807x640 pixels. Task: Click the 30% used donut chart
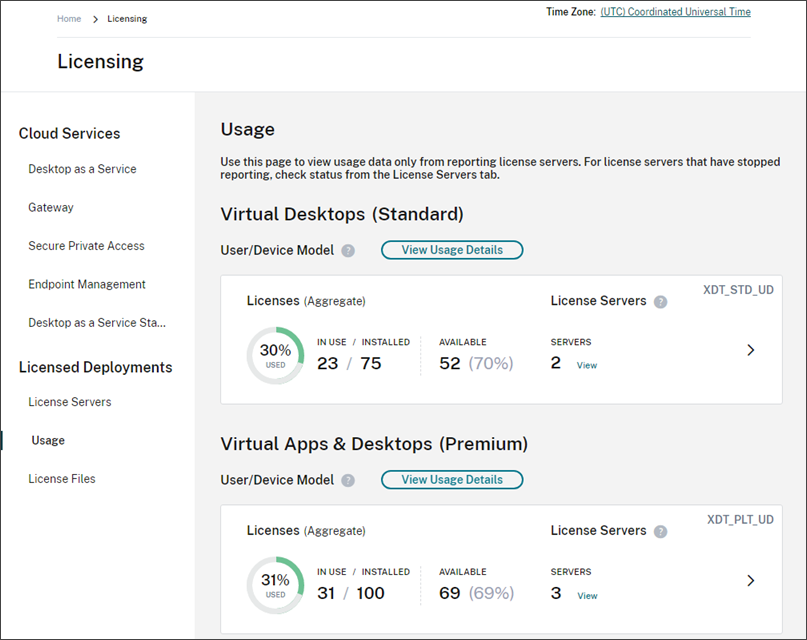click(x=275, y=355)
